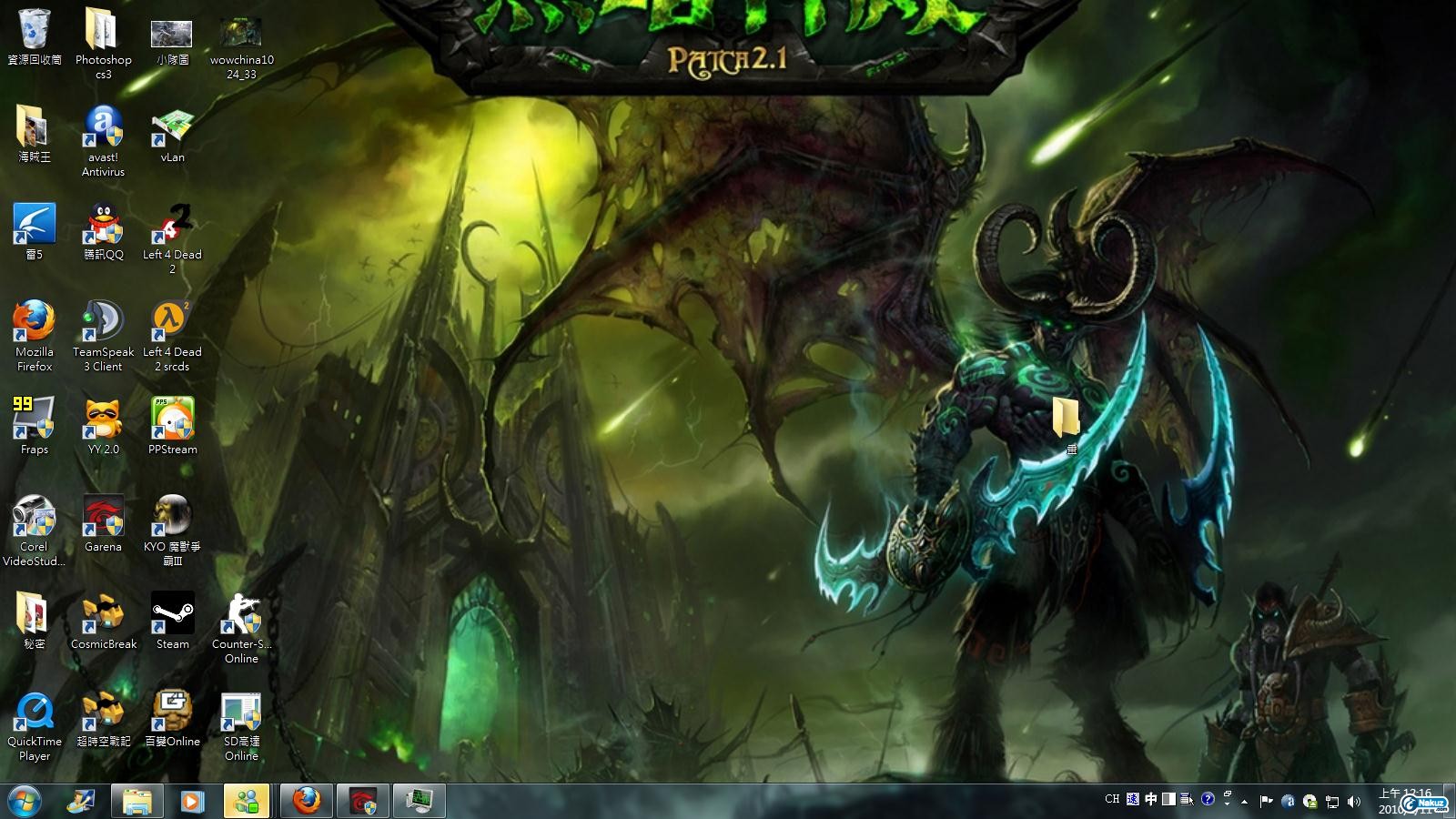The width and height of the screenshot is (1456, 819).
Task: Select the lone folder over the wallpaper character
Action: [1067, 424]
